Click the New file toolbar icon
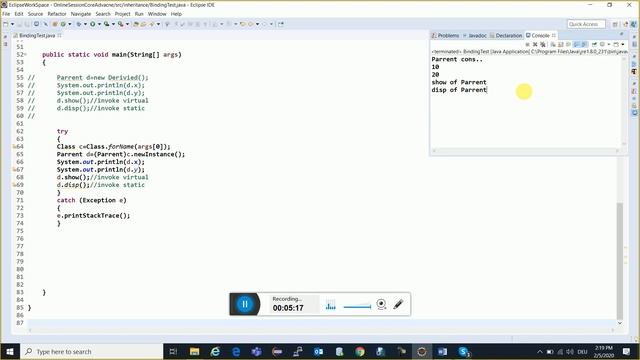Screen dimensions: 640x360 coord(6,24)
